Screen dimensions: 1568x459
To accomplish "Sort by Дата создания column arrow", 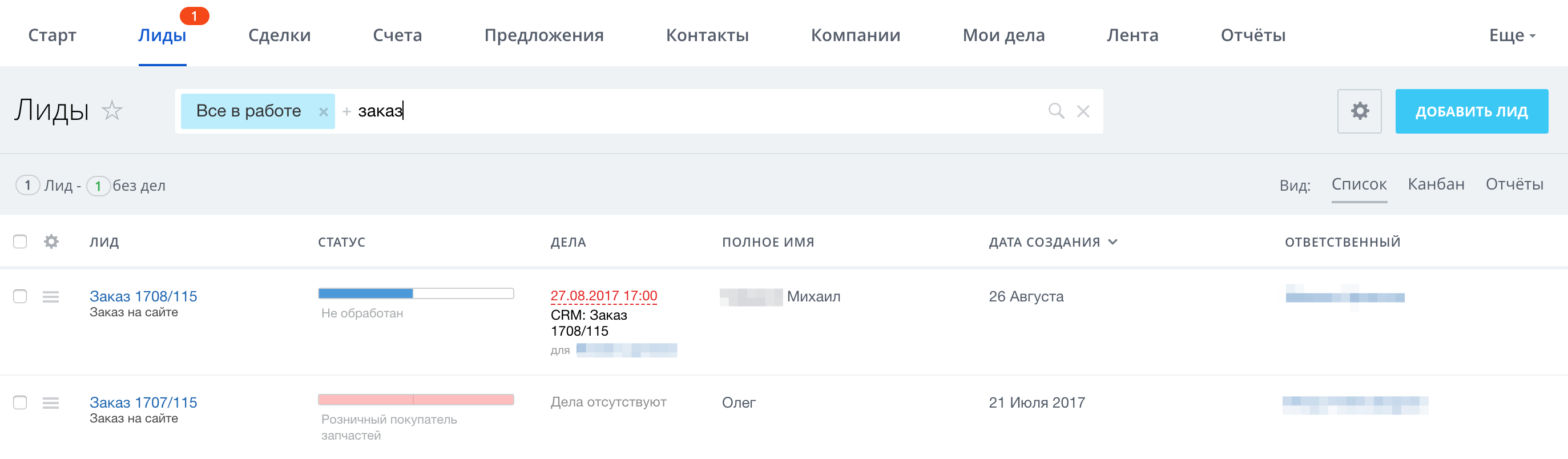I will 1112,241.
